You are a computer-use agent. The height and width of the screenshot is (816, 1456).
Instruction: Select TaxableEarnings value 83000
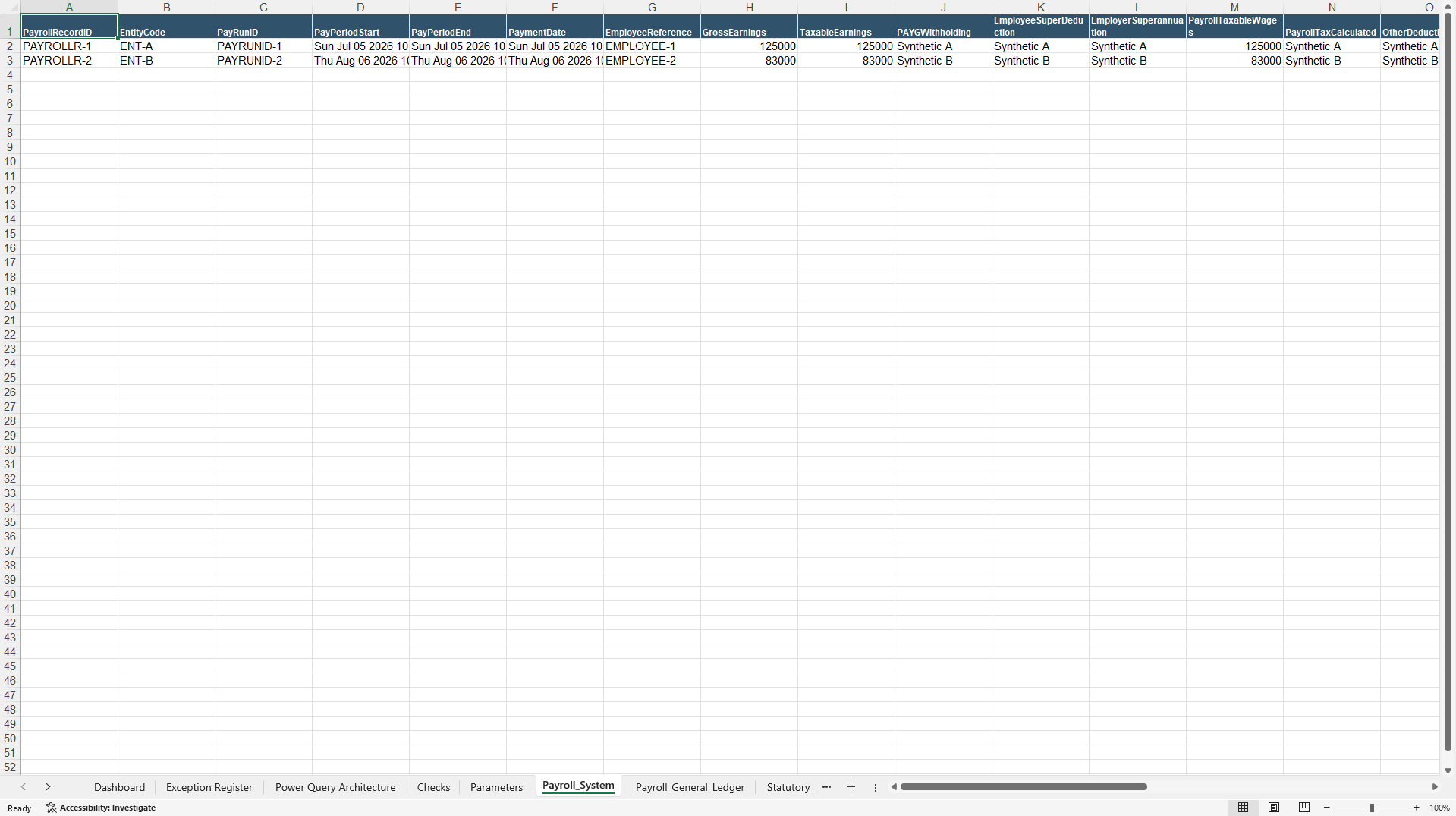coord(846,61)
